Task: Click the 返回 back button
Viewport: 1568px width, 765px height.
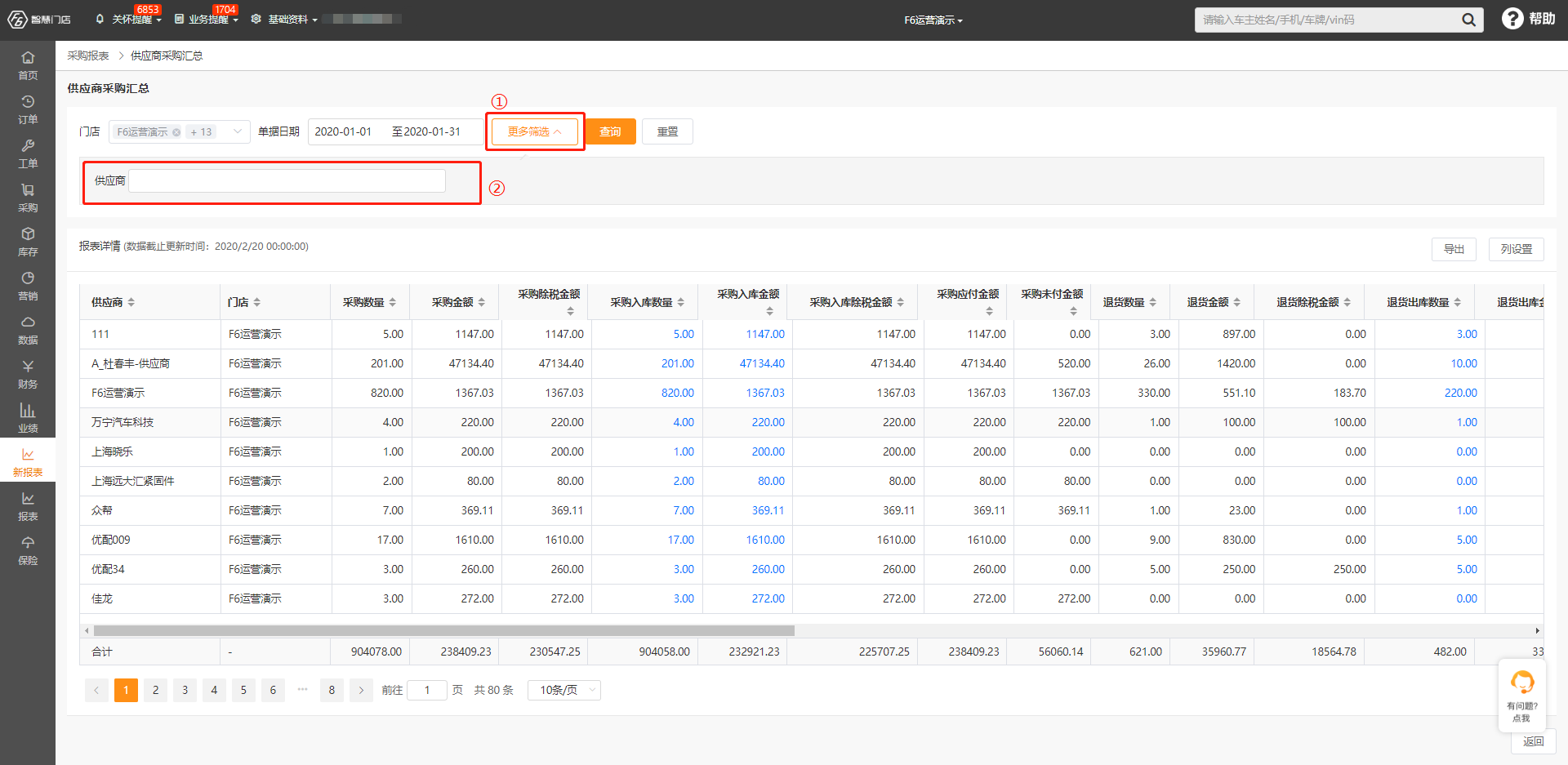Action: coord(1533,741)
